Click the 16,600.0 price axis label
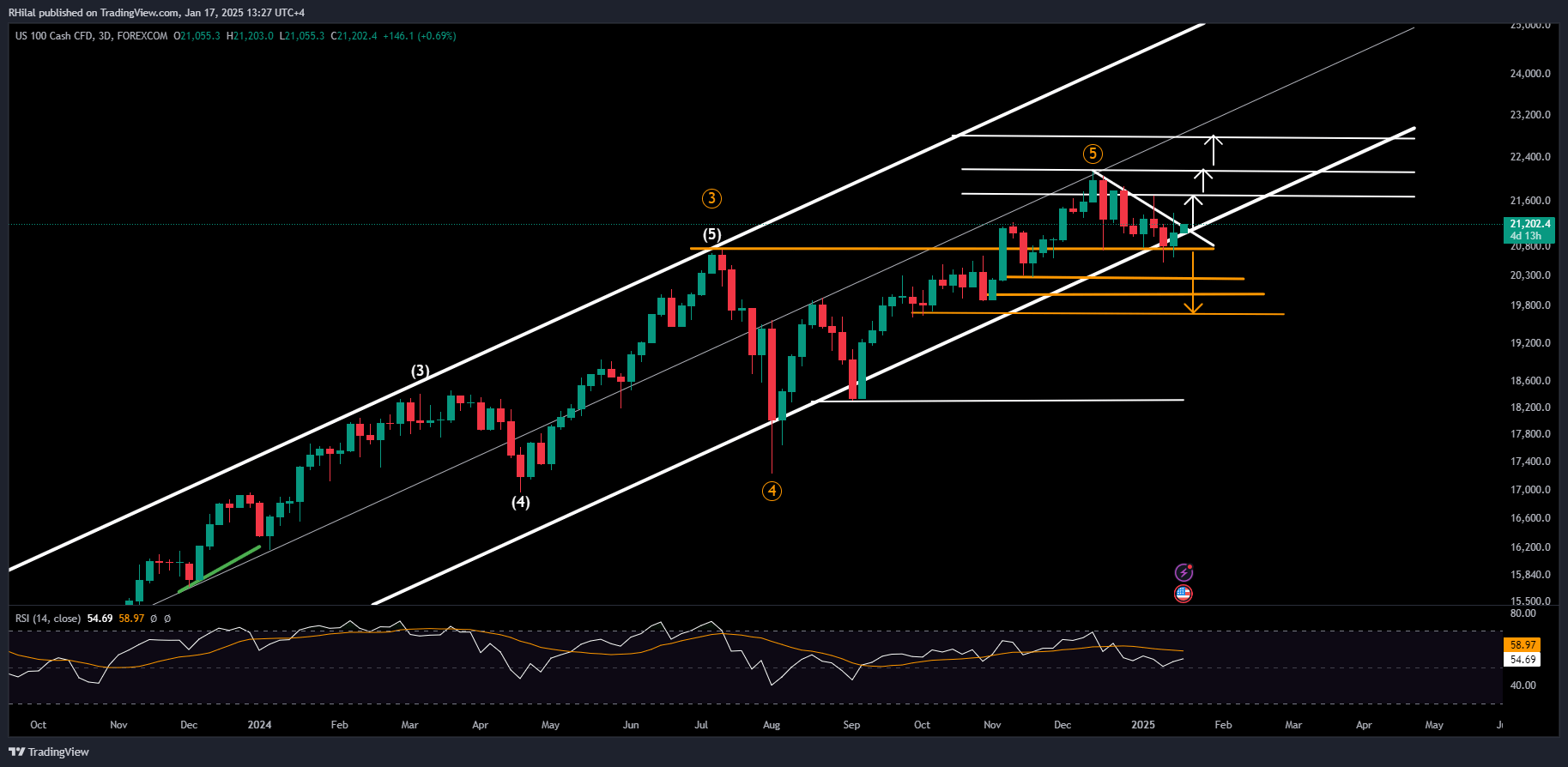This screenshot has height=767, width=1568. point(1530,518)
